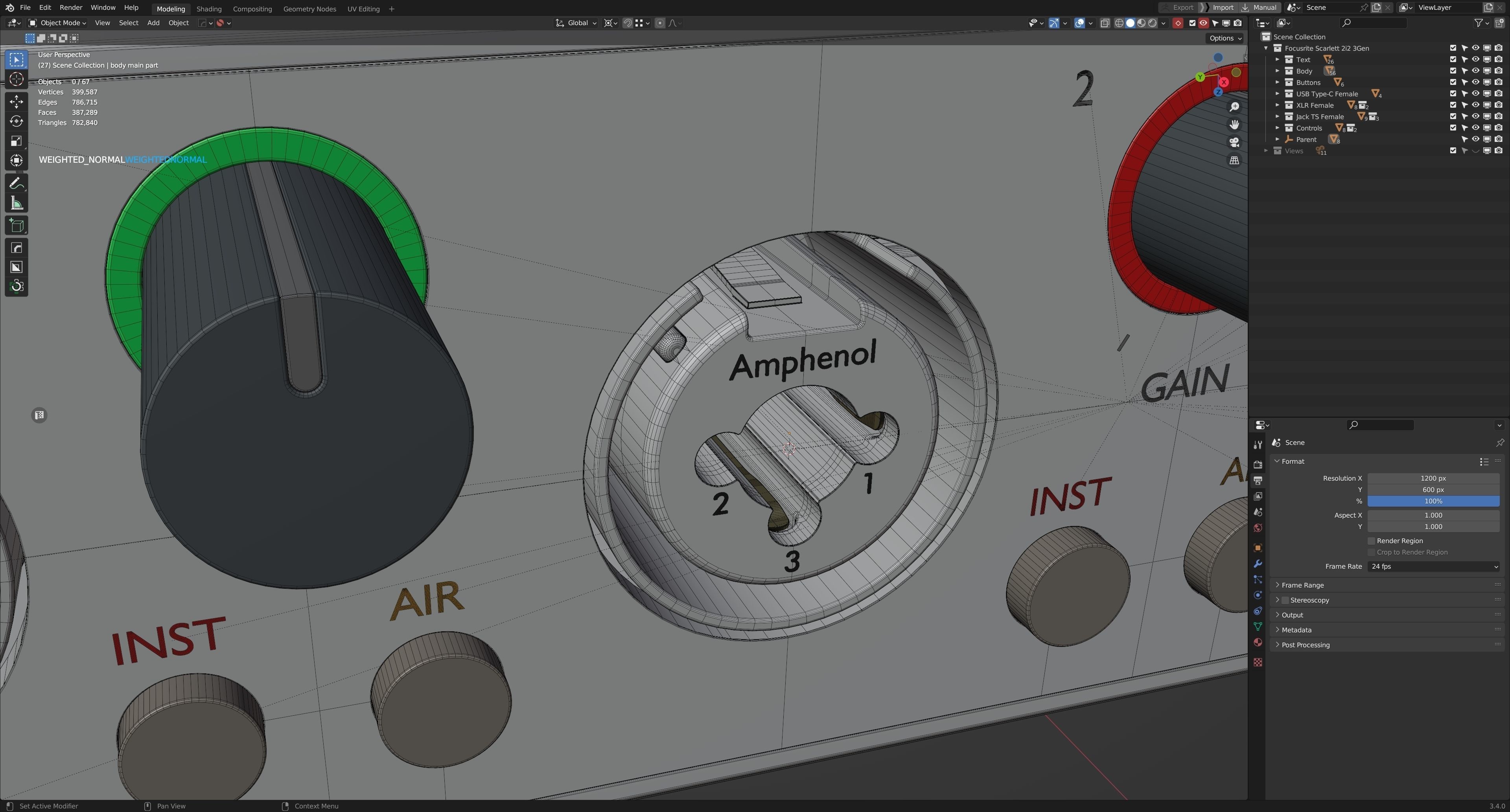Open the Material properties tab

(1258, 643)
